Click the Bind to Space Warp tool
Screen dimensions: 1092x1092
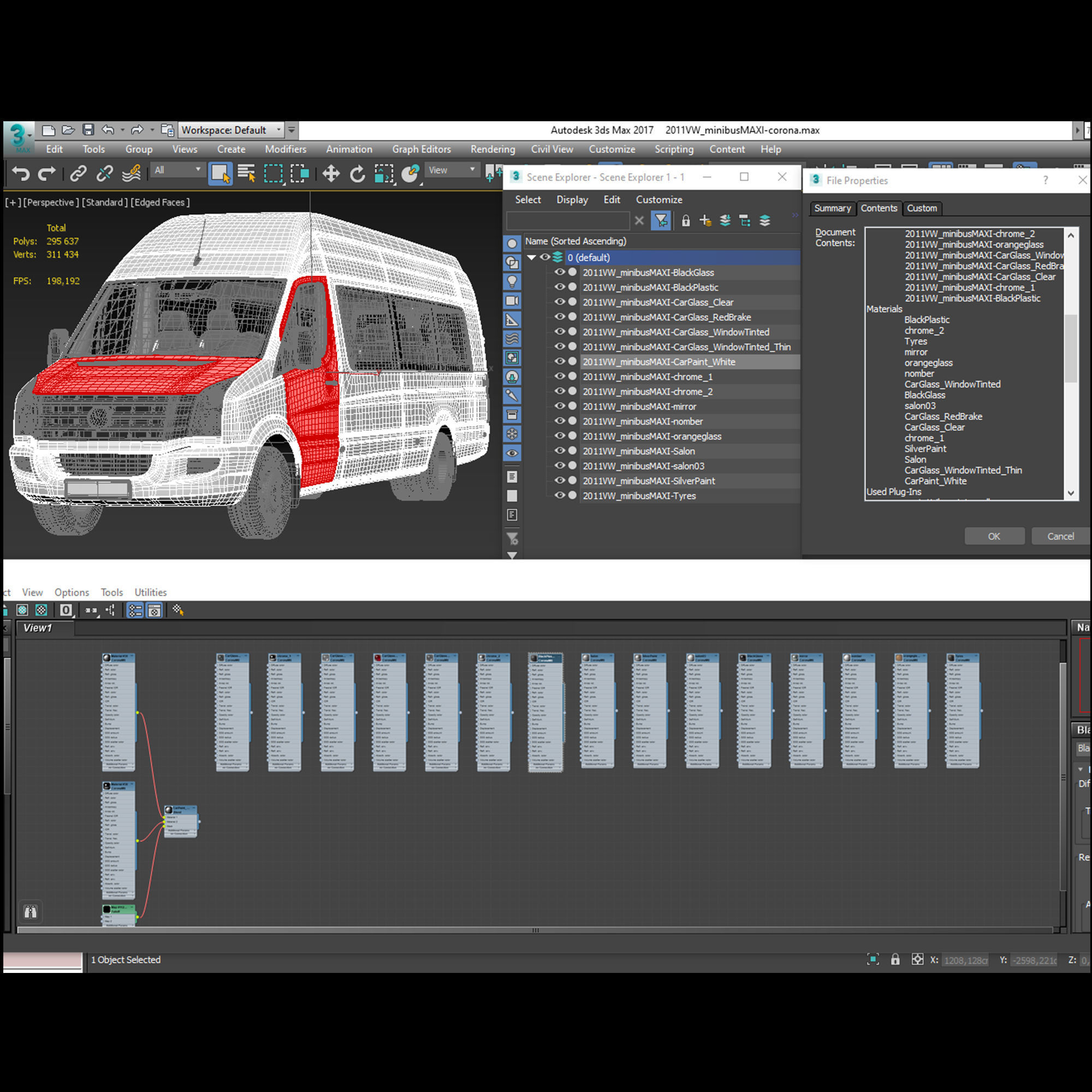pos(131,174)
